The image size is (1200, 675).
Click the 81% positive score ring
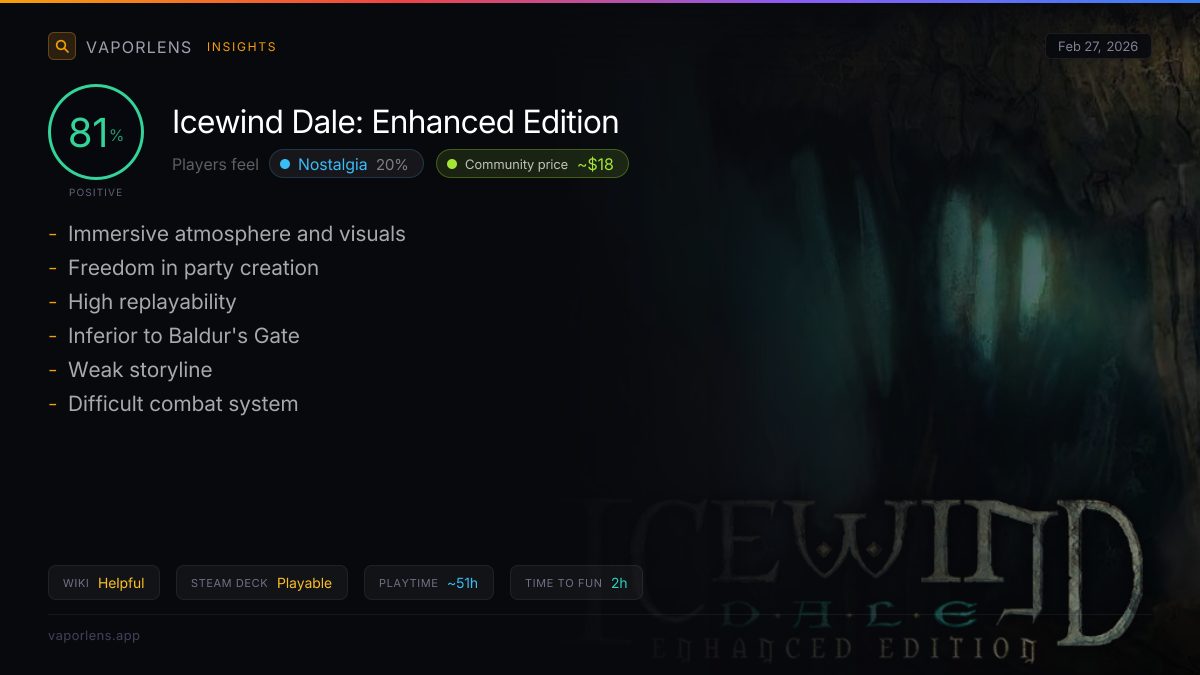pos(96,132)
